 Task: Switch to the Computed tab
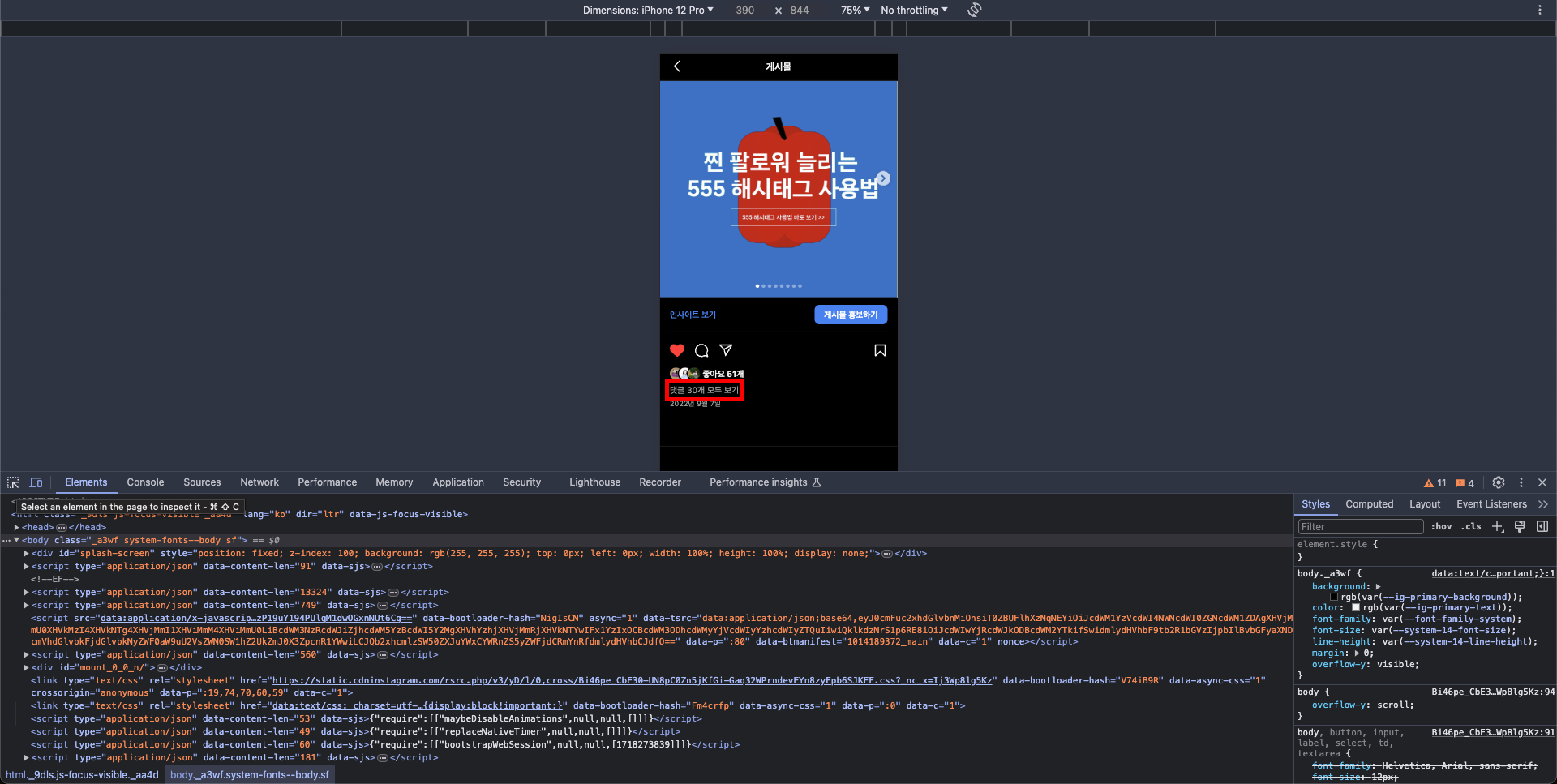(x=1369, y=504)
